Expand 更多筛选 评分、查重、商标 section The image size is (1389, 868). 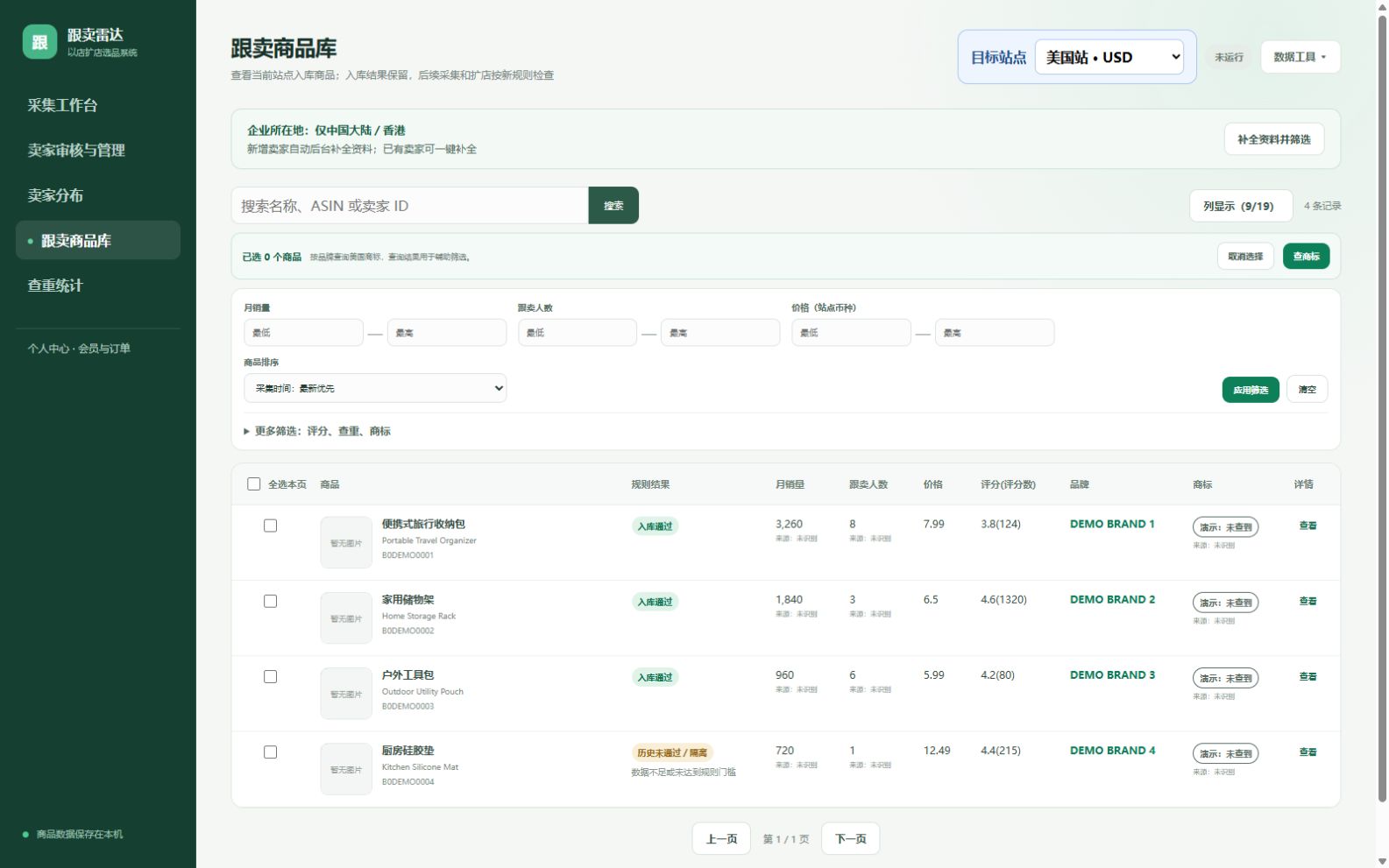(x=317, y=431)
